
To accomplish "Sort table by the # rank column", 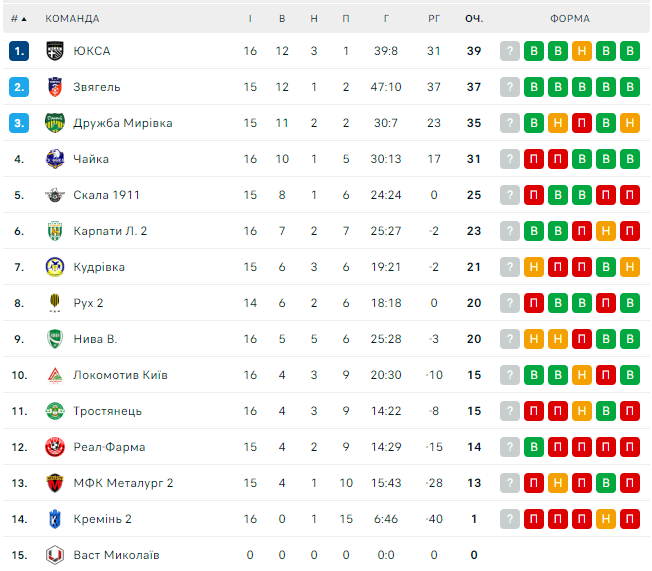I will coord(18,18).
